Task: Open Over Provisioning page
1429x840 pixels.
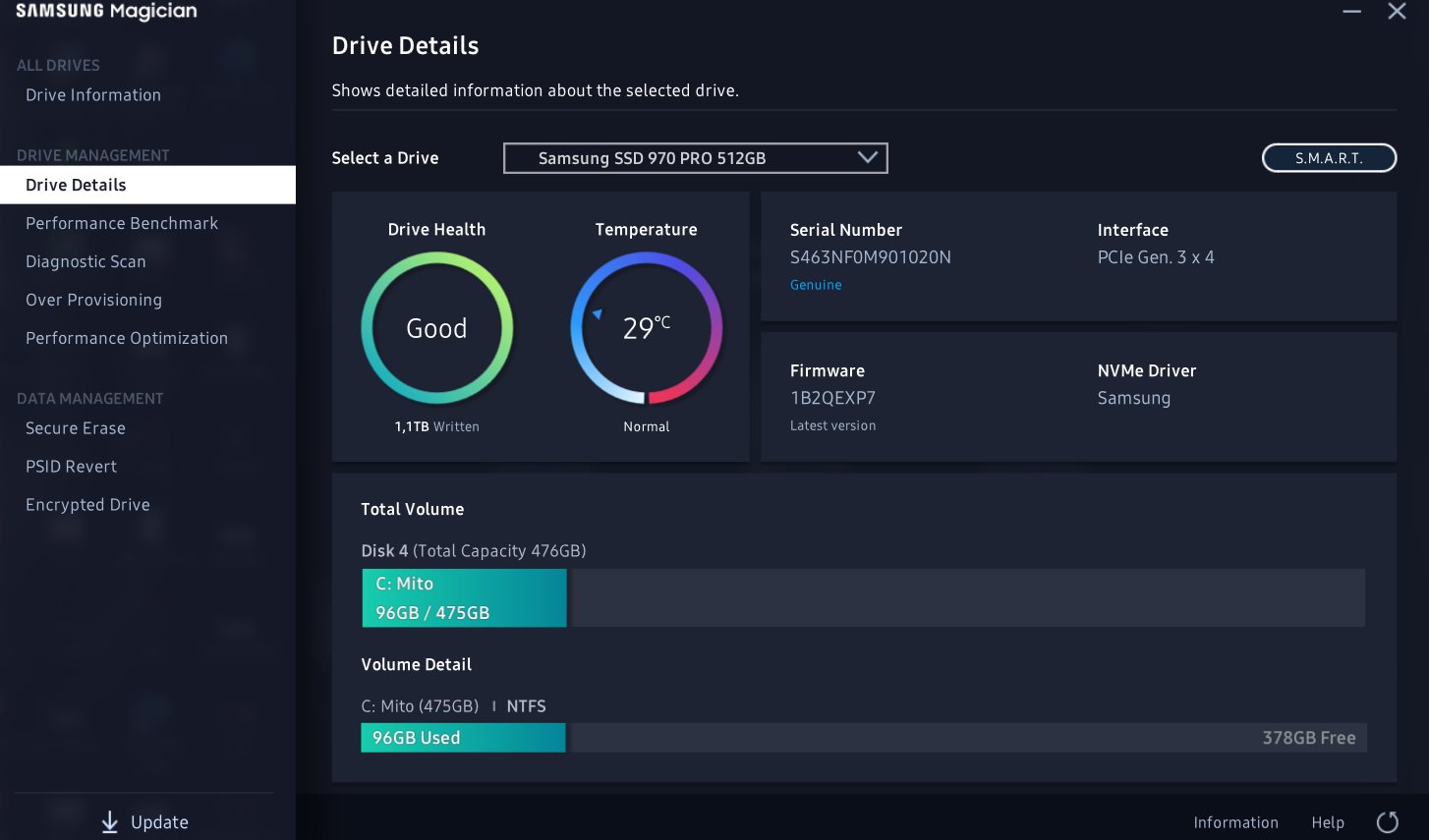Action: coord(93,300)
